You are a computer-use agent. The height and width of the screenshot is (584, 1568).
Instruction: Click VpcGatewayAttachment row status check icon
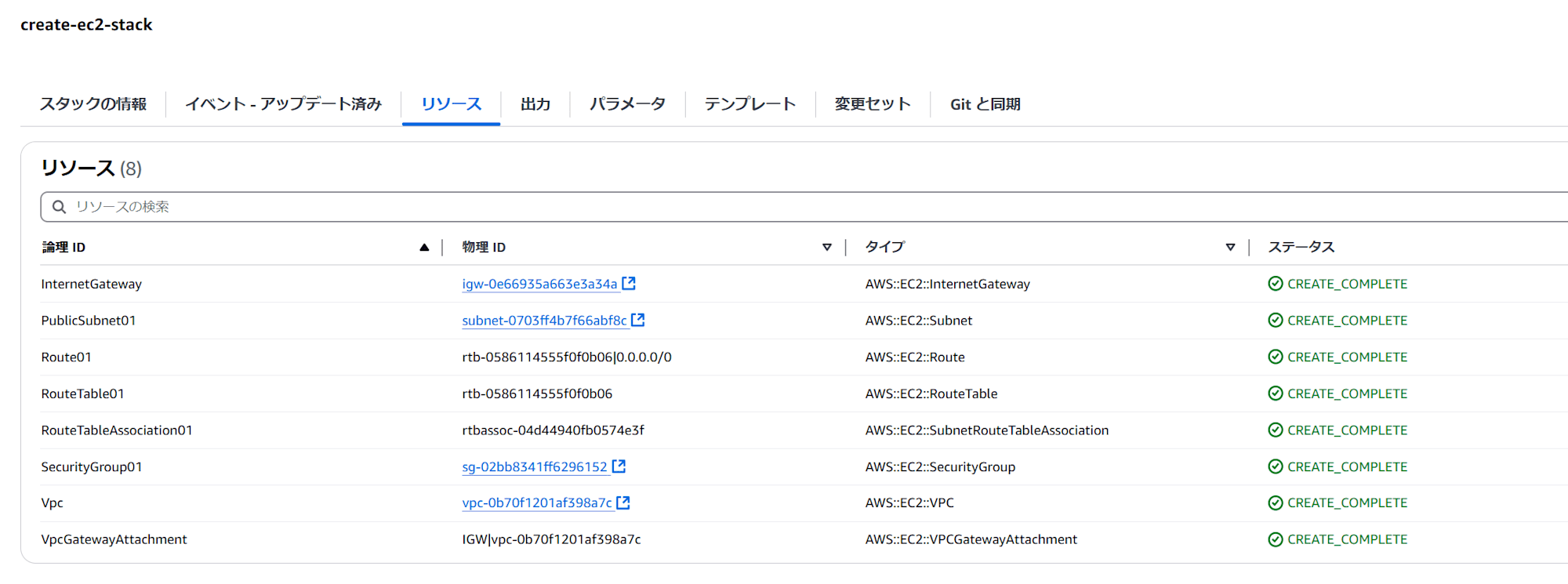tap(1276, 539)
